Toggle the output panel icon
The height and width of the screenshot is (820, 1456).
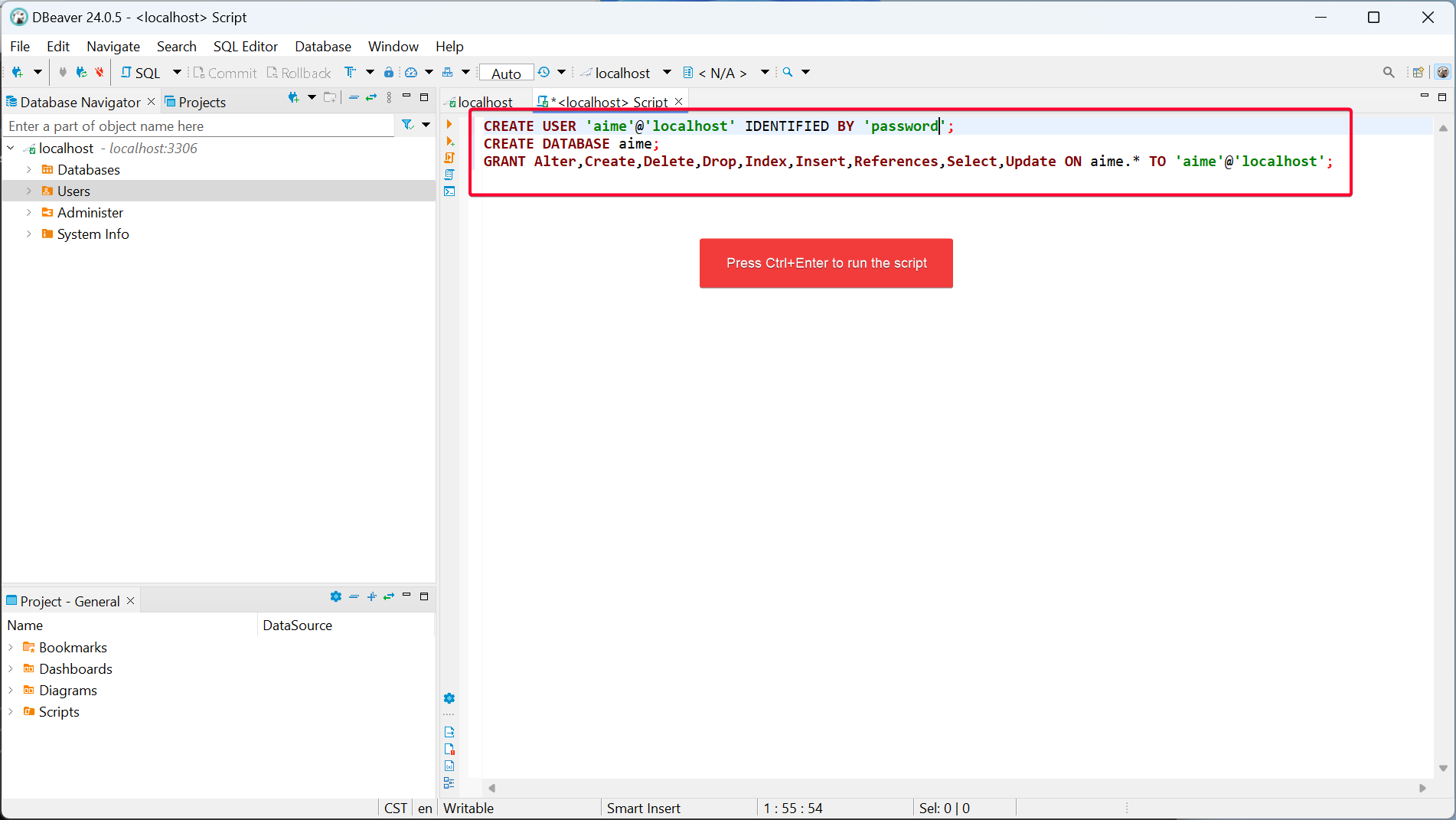(x=449, y=732)
